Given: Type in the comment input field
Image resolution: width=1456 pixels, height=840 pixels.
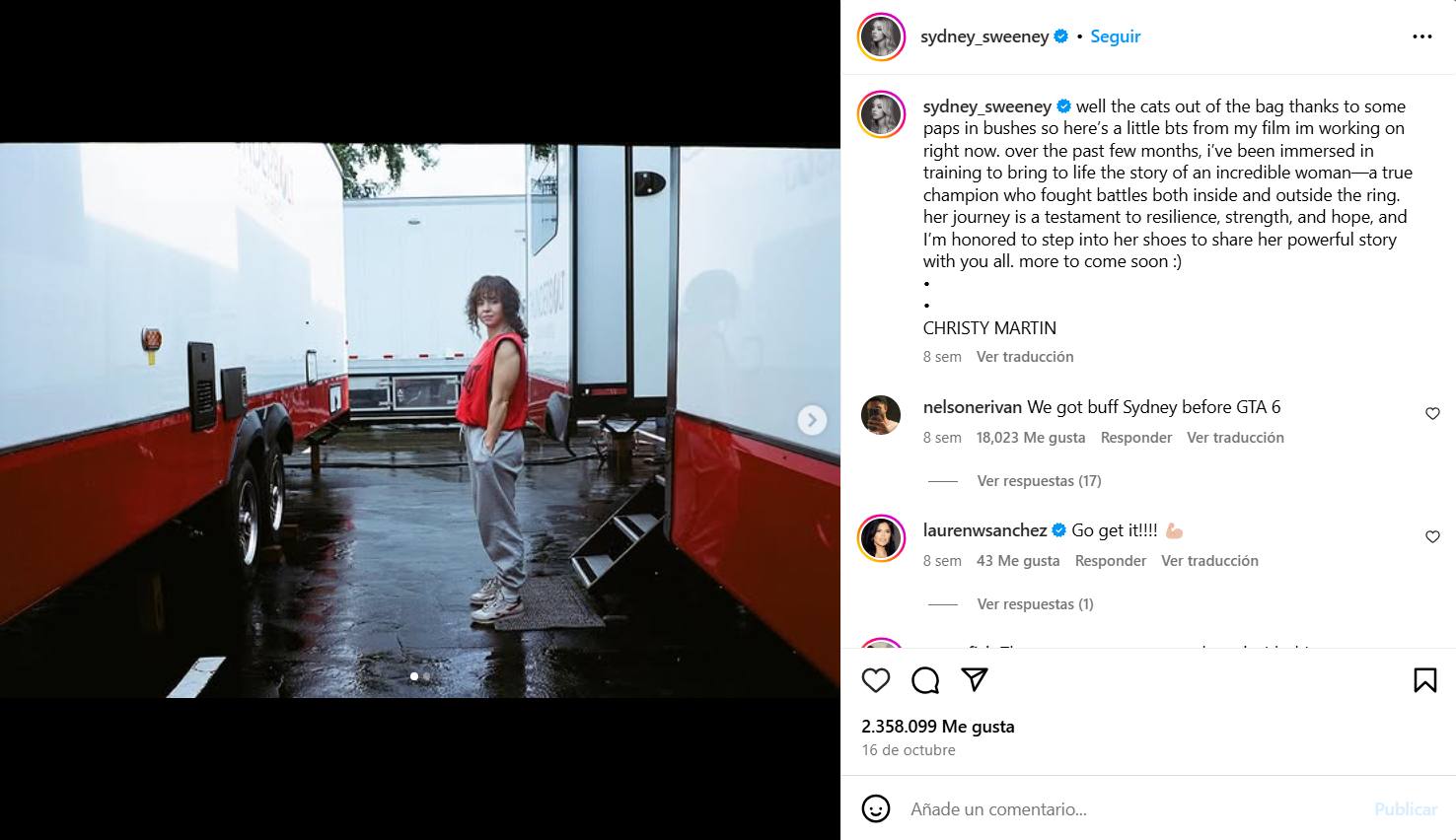Looking at the screenshot, I should 1125,808.
